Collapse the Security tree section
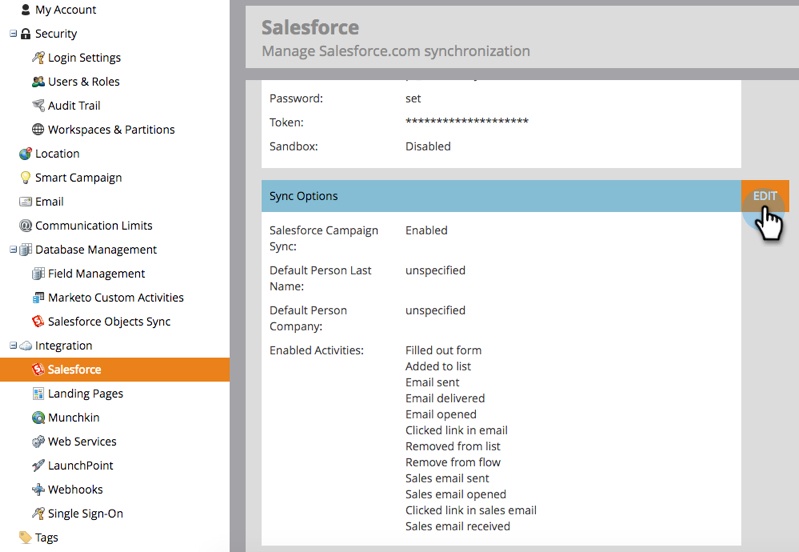 click(x=13, y=34)
